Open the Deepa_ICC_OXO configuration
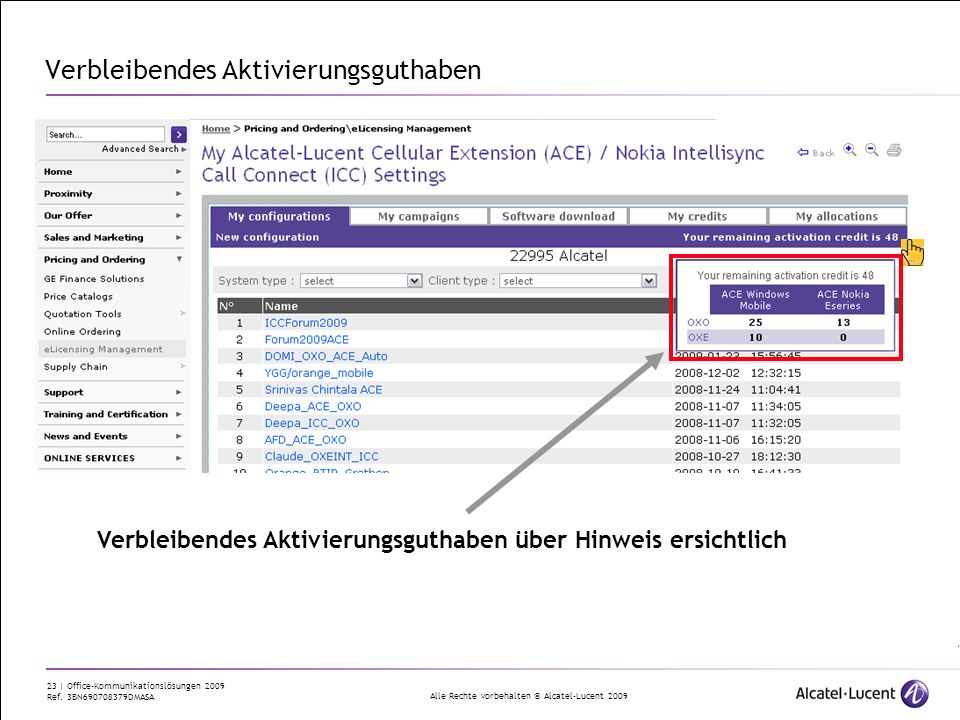Screen dimensions: 960x720 click(312, 423)
